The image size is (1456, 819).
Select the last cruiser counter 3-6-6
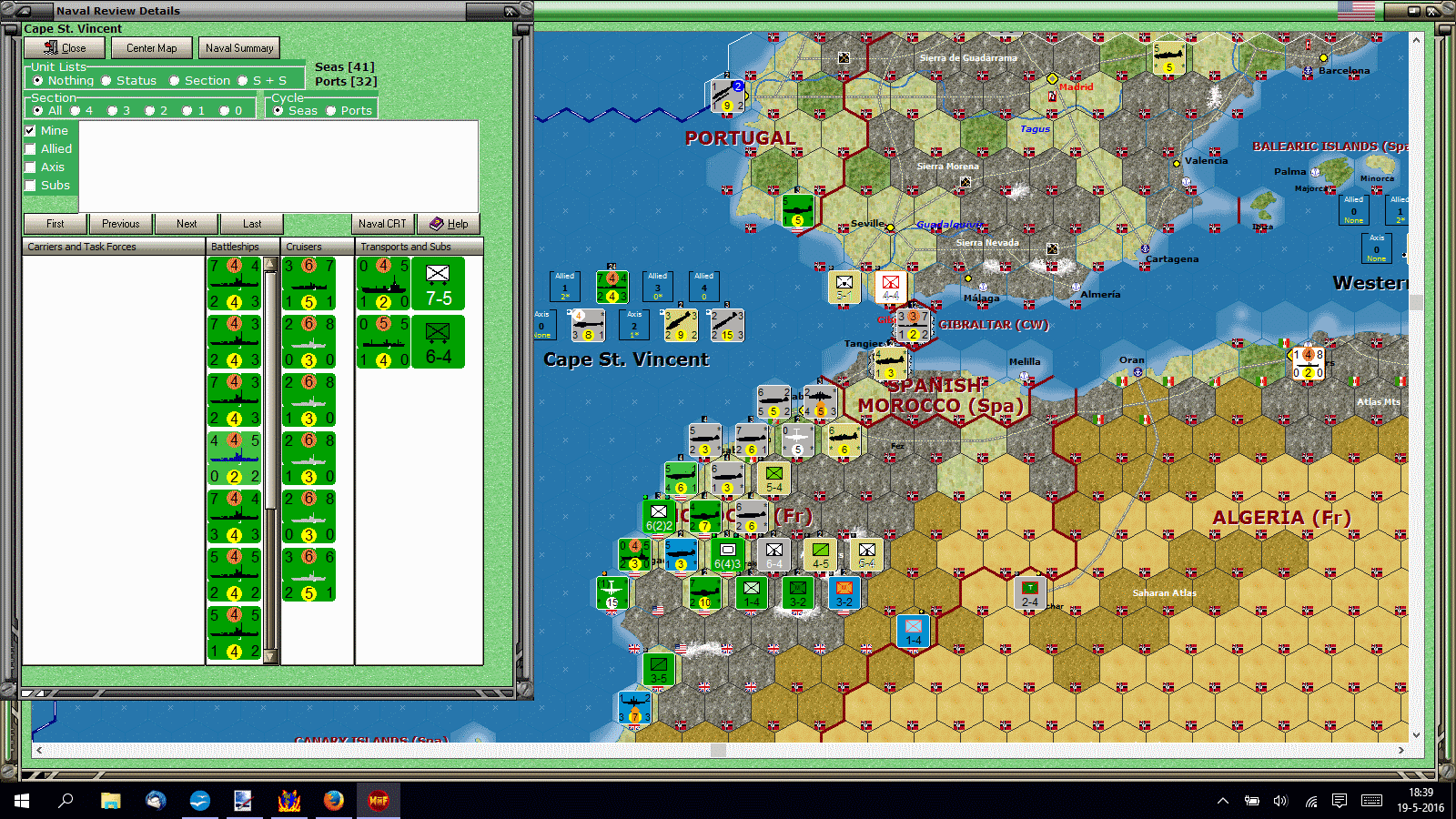(x=308, y=575)
